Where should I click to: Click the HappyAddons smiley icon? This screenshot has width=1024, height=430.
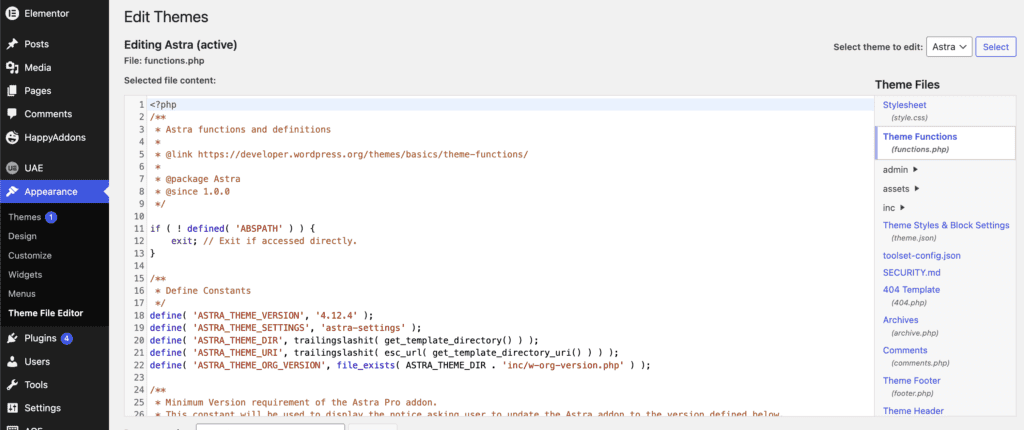(x=12, y=138)
